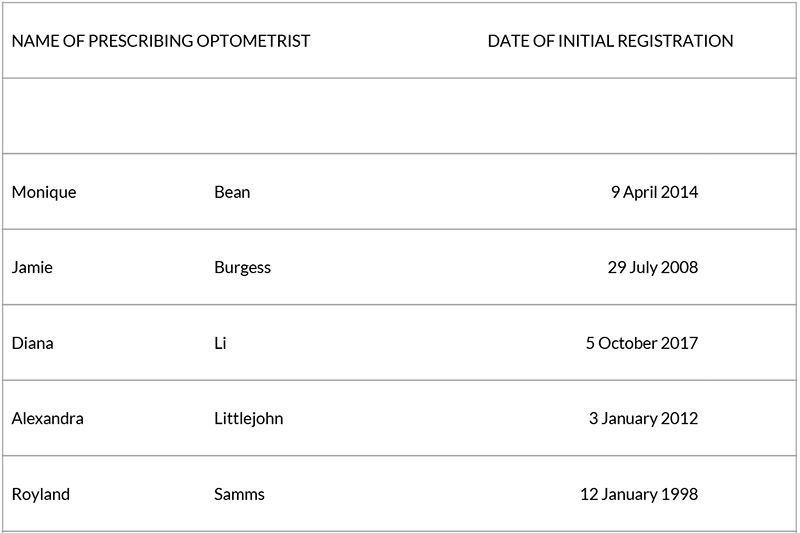Viewport: 800px width, 533px height.
Task: Click the surname Li
Action: tap(219, 343)
